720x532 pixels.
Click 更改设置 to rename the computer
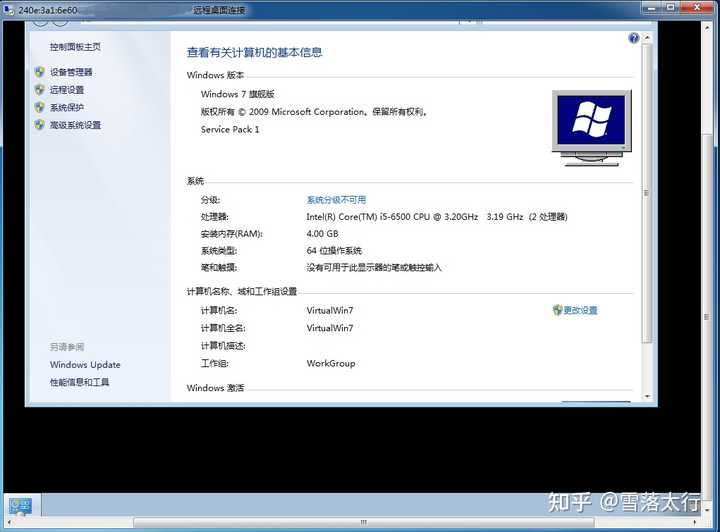coord(580,310)
